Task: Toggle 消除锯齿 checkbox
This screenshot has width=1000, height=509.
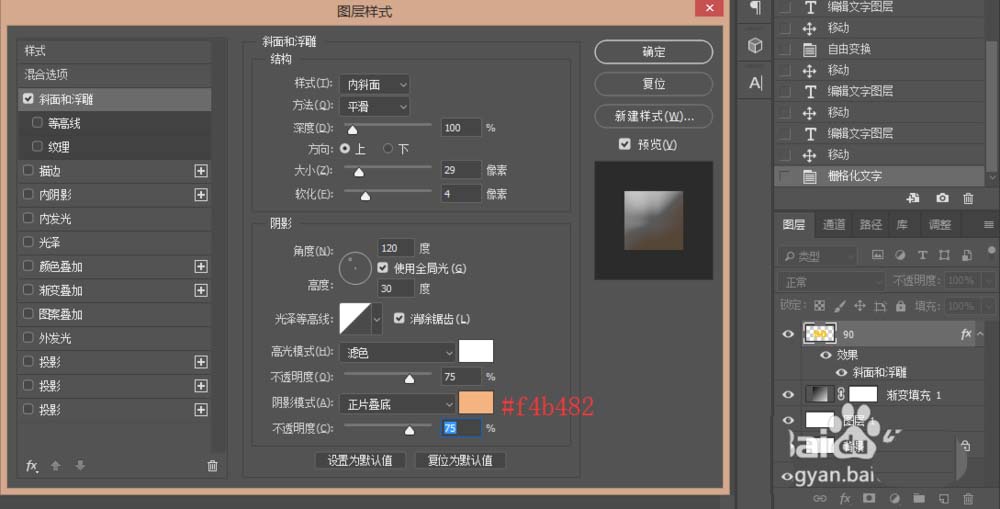Action: tap(399, 318)
